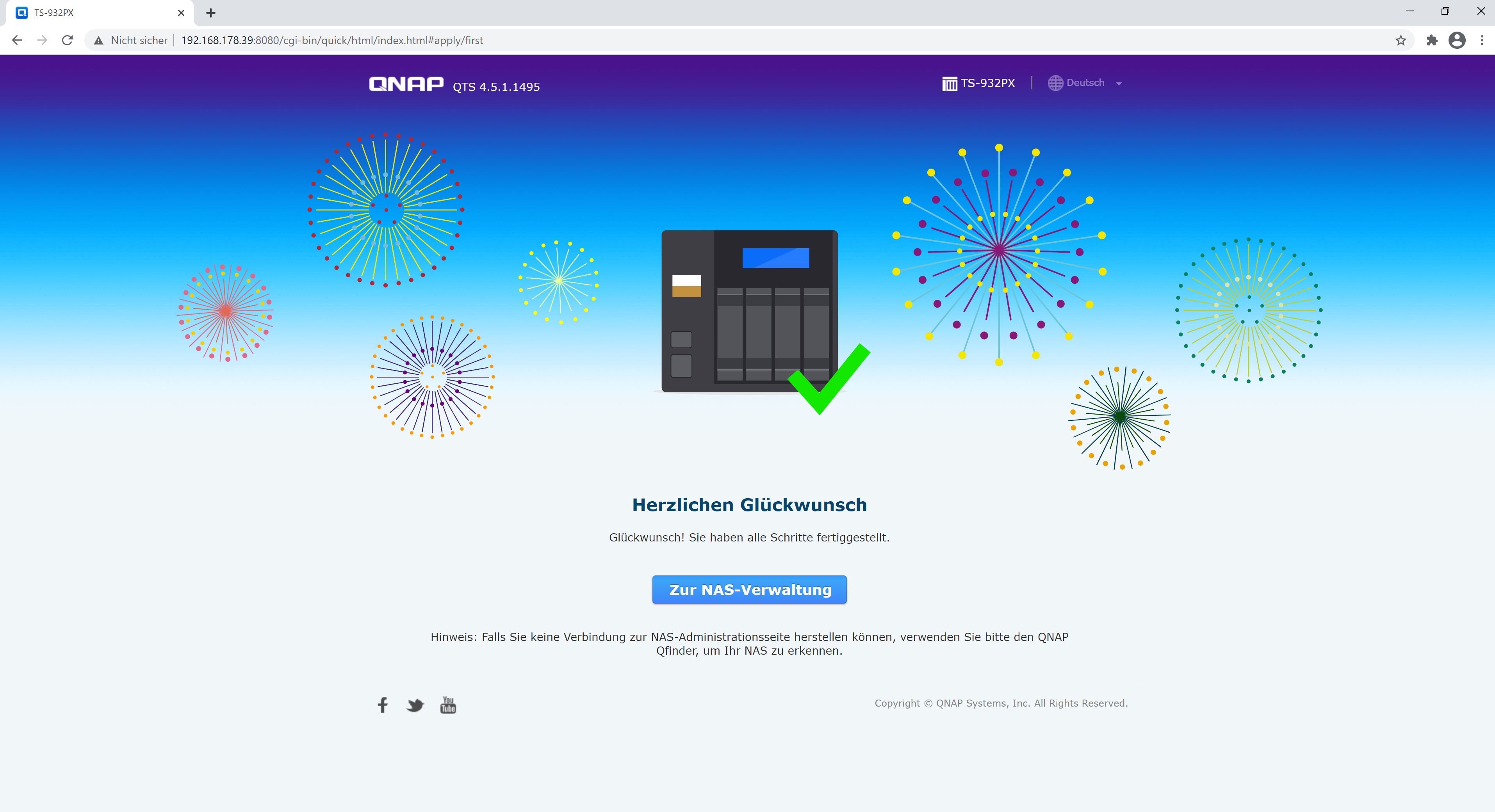Bookmark this page with the star
Image resolution: width=1495 pixels, height=812 pixels.
click(1401, 40)
